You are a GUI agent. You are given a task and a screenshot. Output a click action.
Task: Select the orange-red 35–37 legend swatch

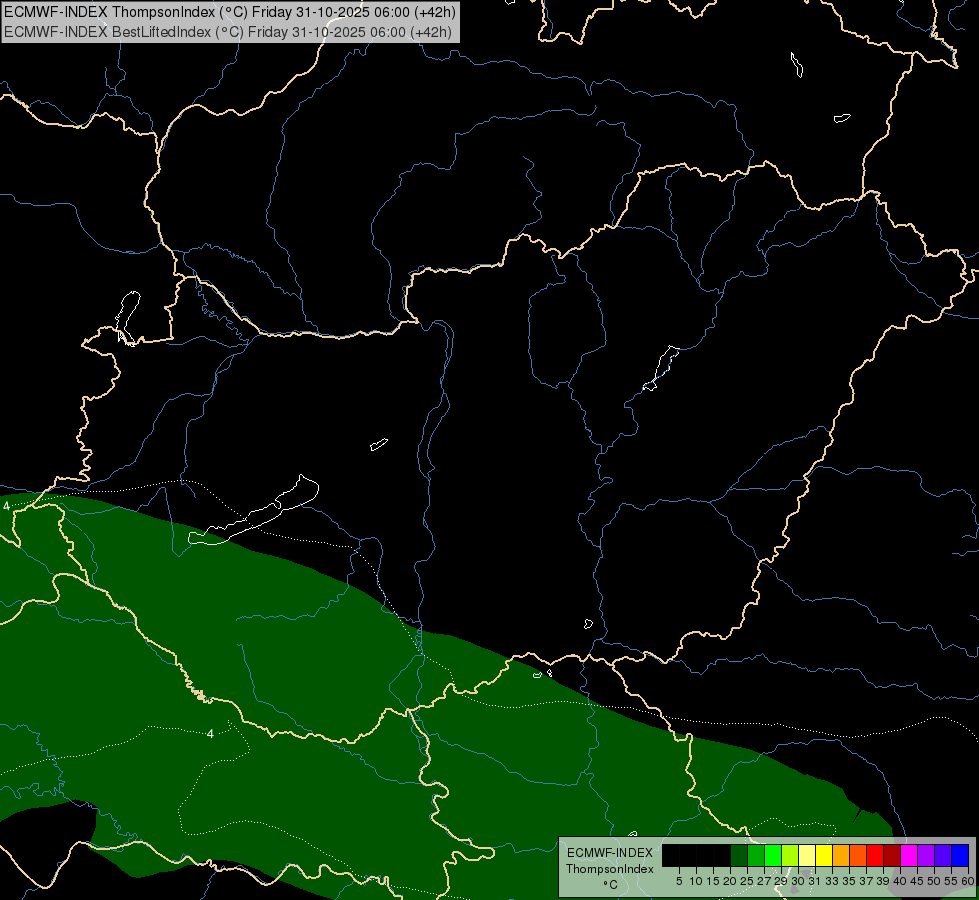click(858, 855)
